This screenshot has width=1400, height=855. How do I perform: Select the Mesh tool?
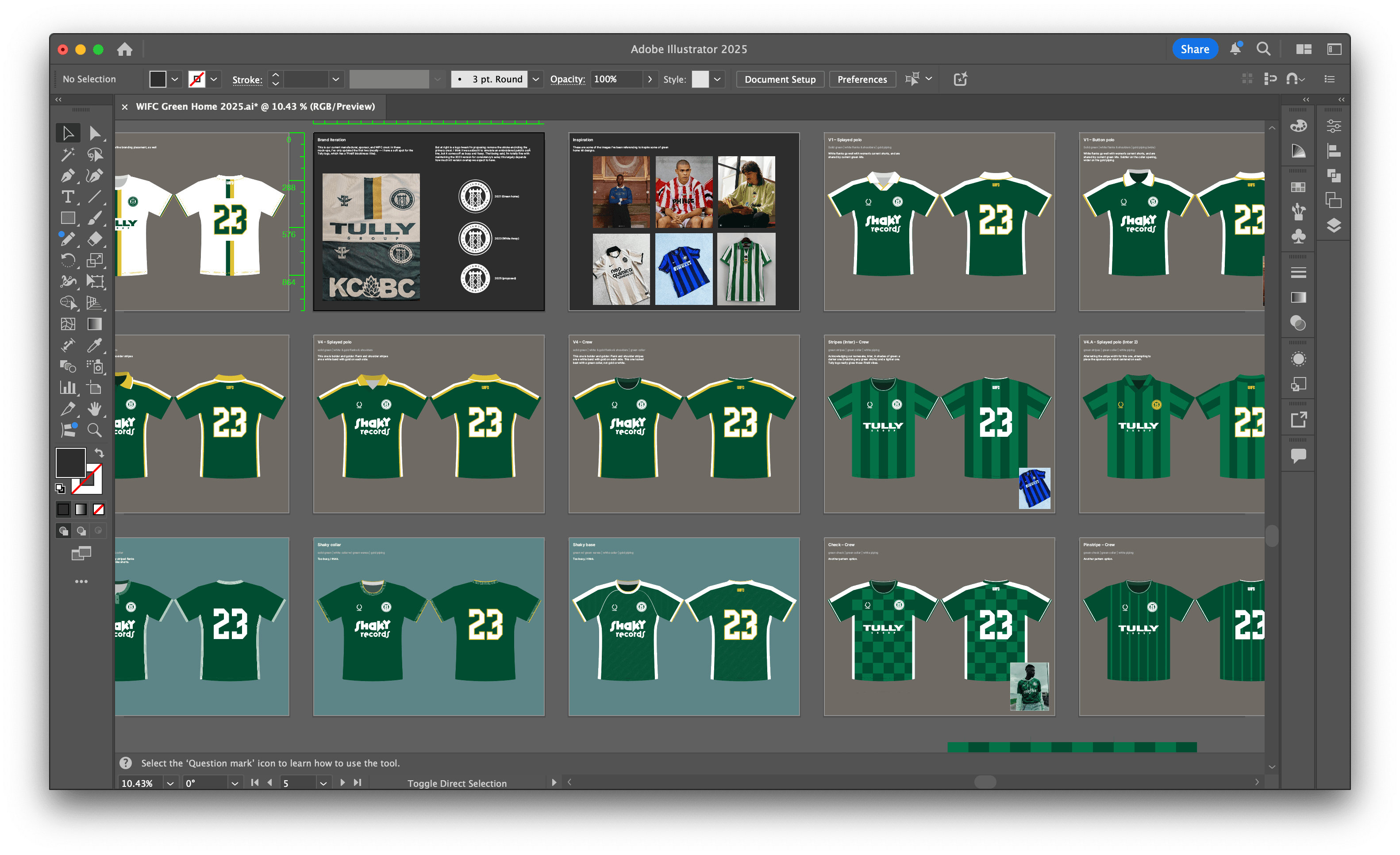coord(68,324)
